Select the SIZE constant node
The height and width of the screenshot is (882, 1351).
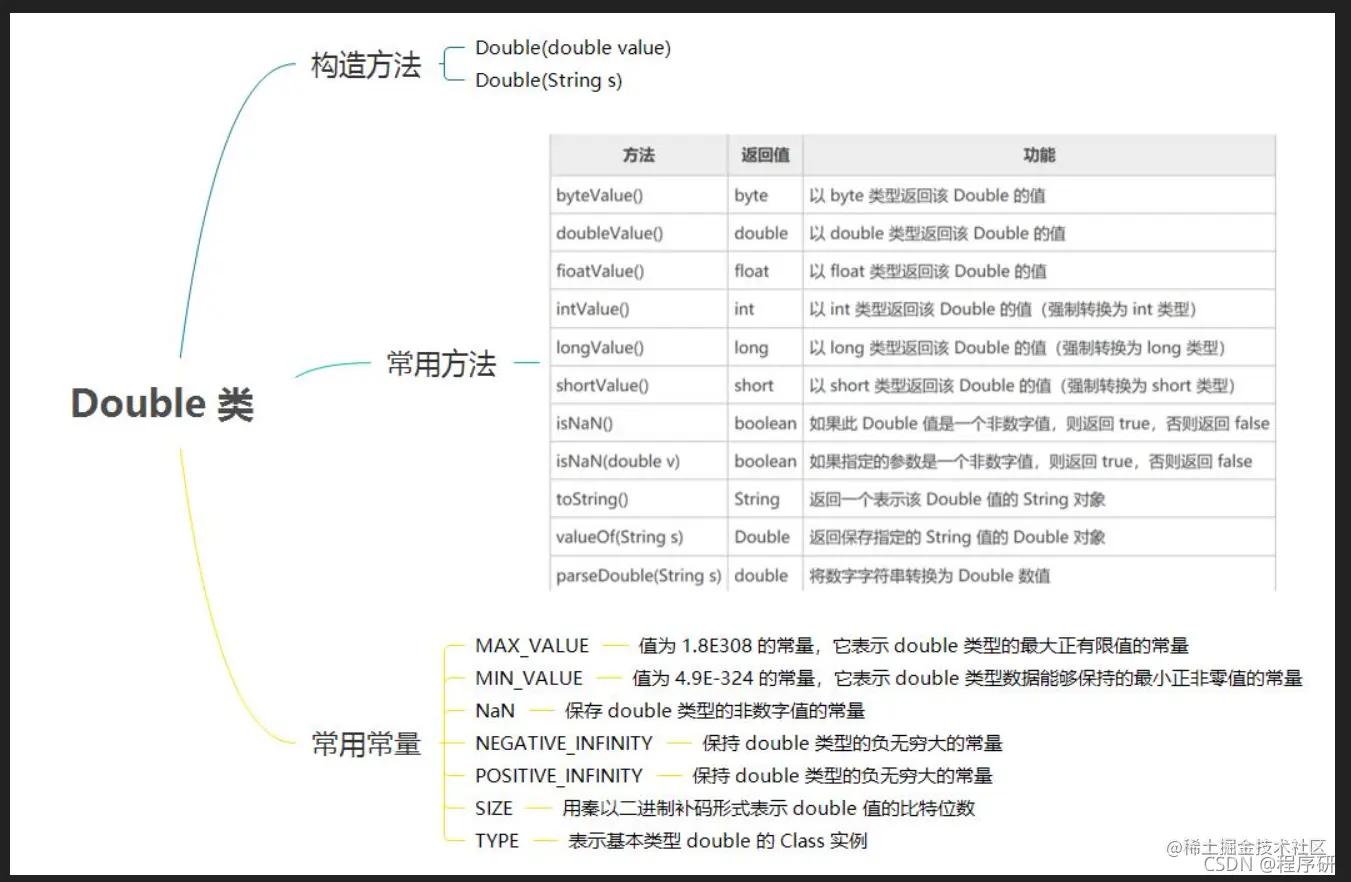[x=494, y=808]
